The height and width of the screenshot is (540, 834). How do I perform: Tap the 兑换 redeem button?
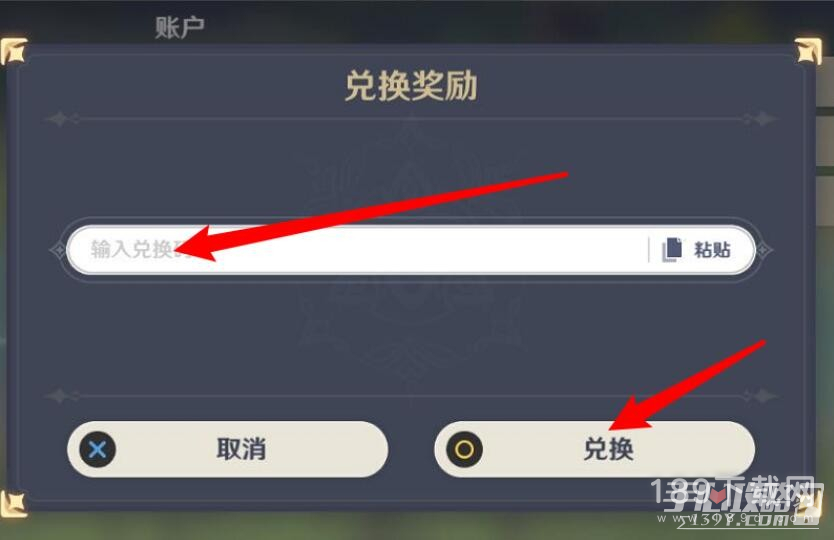(x=595, y=450)
